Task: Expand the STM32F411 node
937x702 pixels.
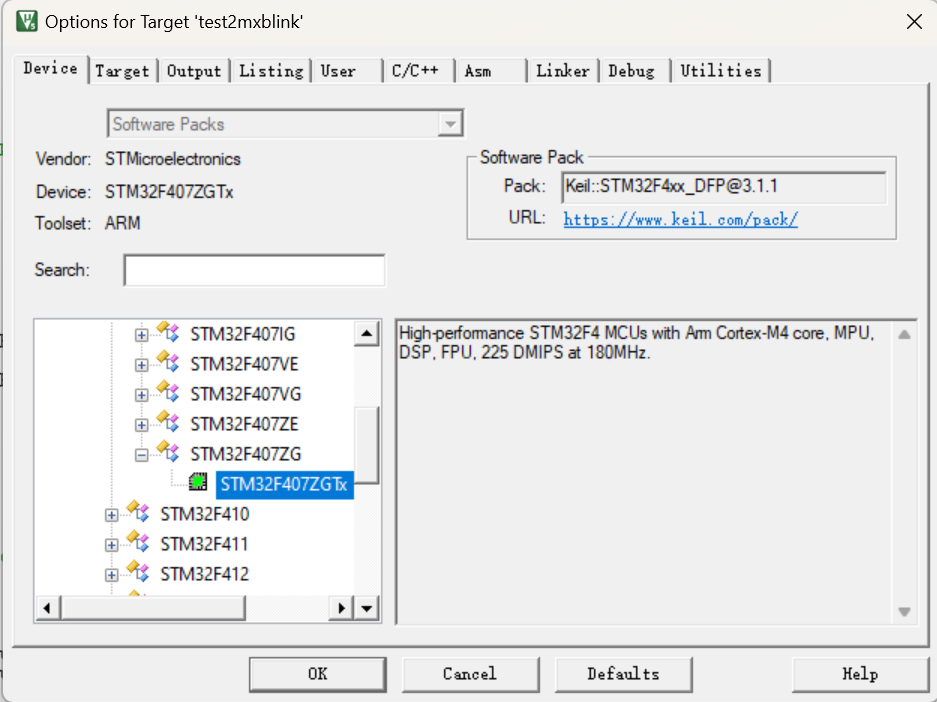Action: [112, 545]
